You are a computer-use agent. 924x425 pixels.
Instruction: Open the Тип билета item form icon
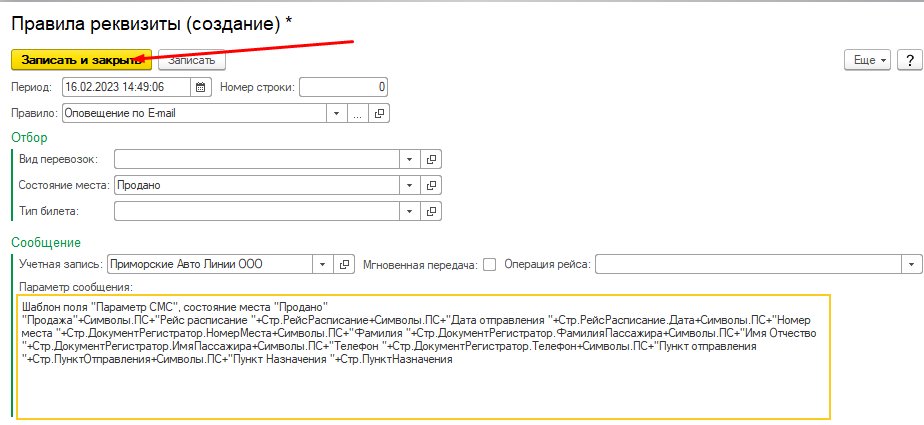pyautogui.click(x=431, y=211)
